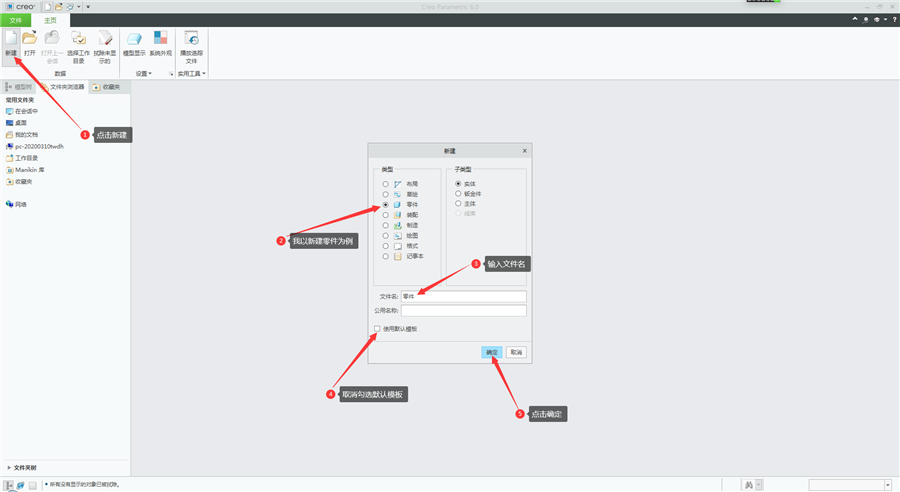This screenshot has width=900, height=492.
Task: Open 收藏夹 (Favorites) entry in folder list
Action: (19, 181)
